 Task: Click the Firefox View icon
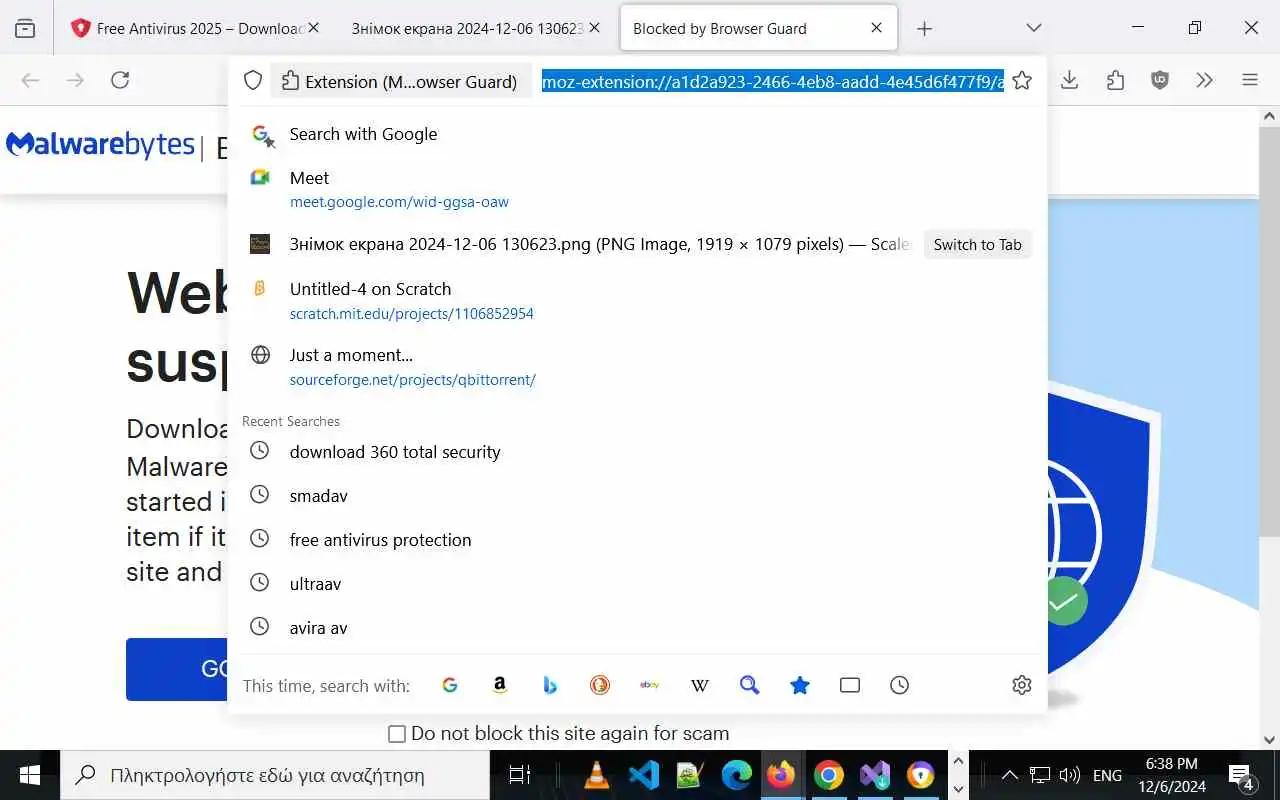coord(25,28)
